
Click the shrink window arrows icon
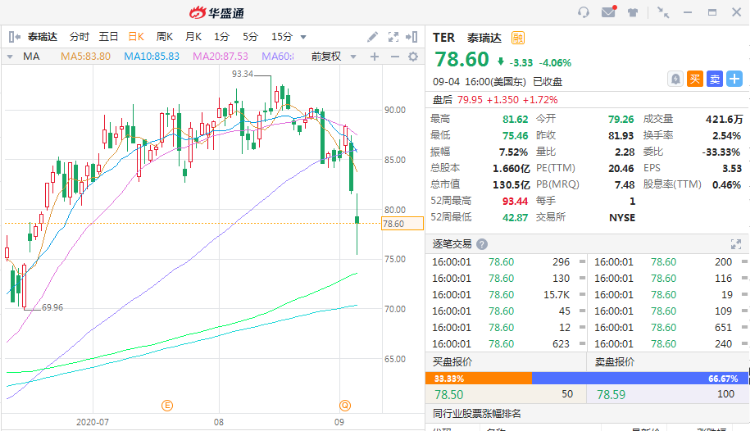click(662, 12)
